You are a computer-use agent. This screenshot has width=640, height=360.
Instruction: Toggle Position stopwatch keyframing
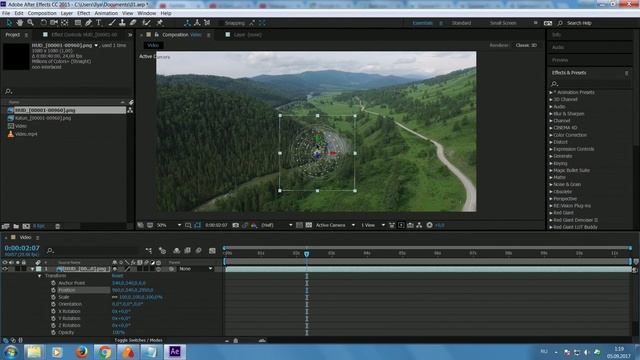click(x=53, y=290)
